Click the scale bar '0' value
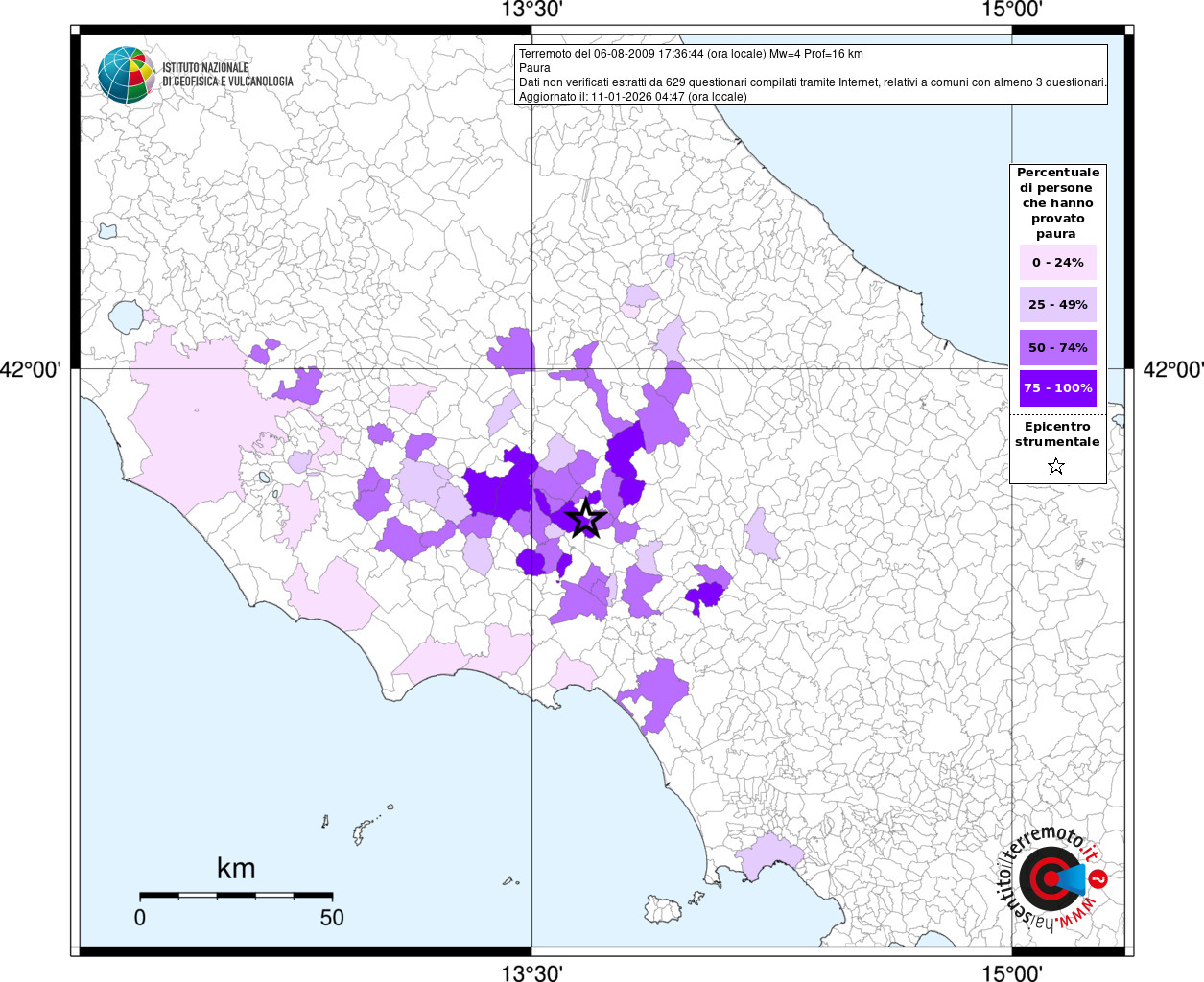The image size is (1204, 982). point(140,918)
